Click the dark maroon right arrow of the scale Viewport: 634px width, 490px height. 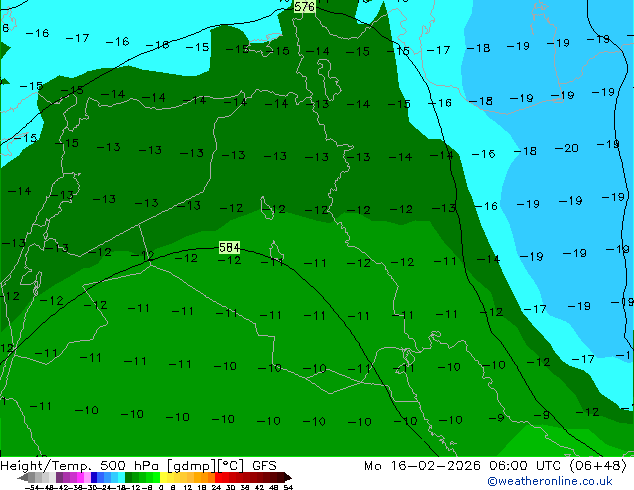point(288,477)
